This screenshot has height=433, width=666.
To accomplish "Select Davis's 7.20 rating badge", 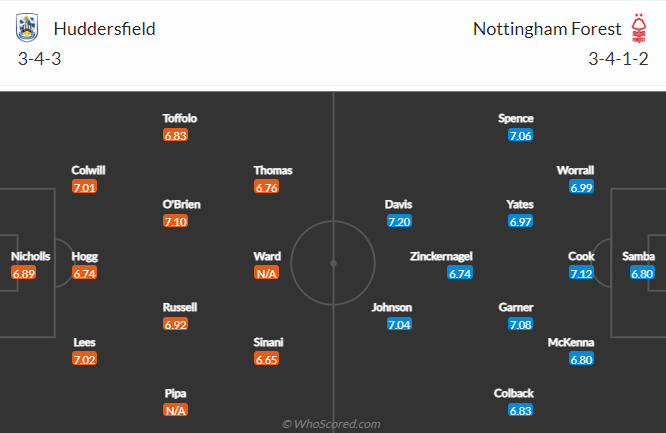I will [399, 221].
